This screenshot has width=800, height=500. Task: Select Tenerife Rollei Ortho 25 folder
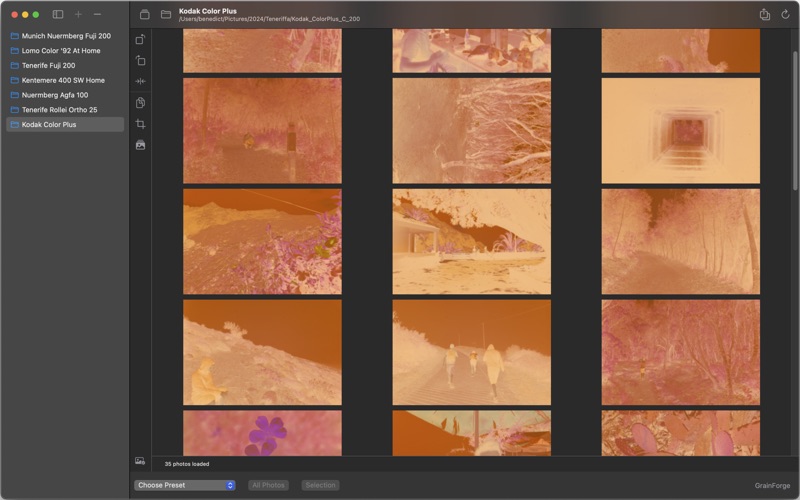[x=65, y=110]
